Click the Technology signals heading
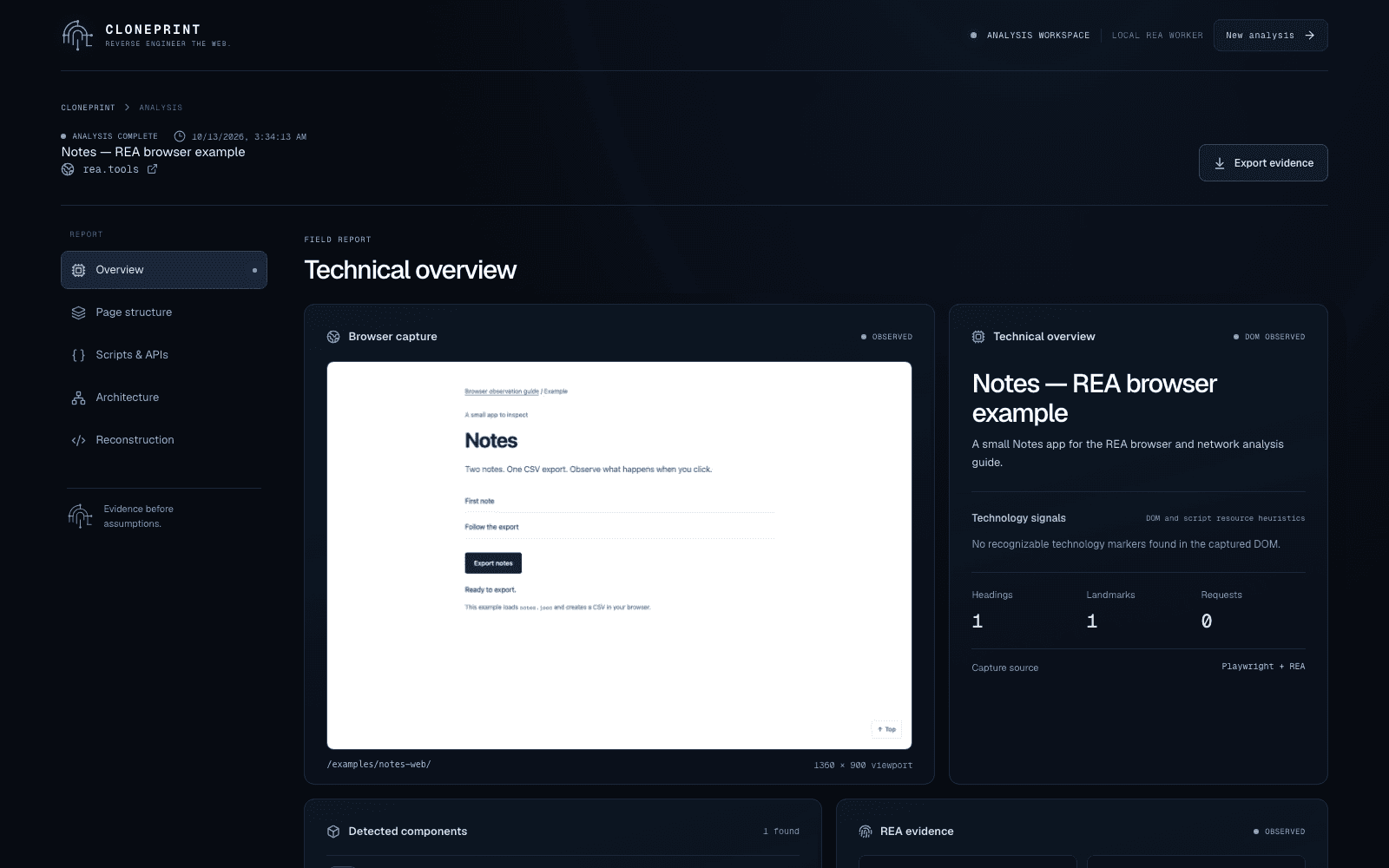Image resolution: width=1389 pixels, height=868 pixels. [1018, 518]
